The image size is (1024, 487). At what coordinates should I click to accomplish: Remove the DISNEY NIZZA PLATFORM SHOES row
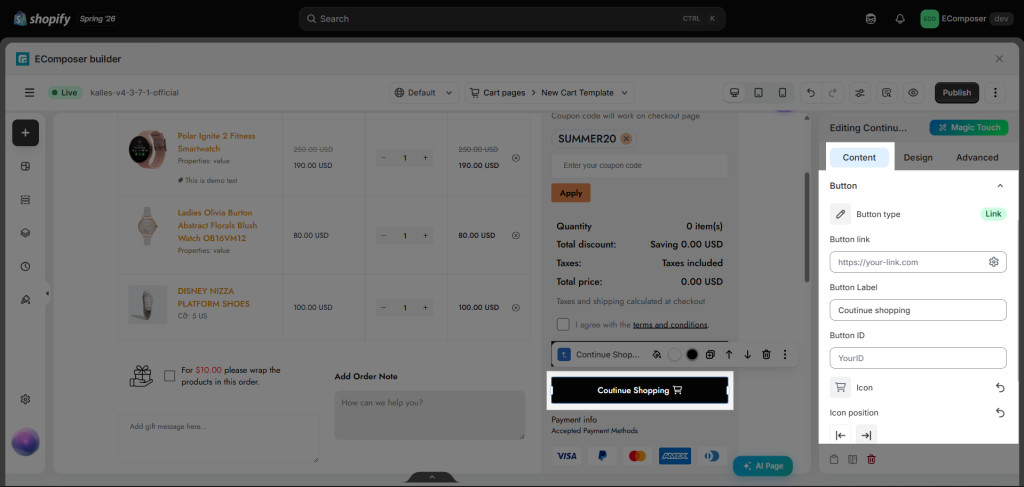[516, 307]
